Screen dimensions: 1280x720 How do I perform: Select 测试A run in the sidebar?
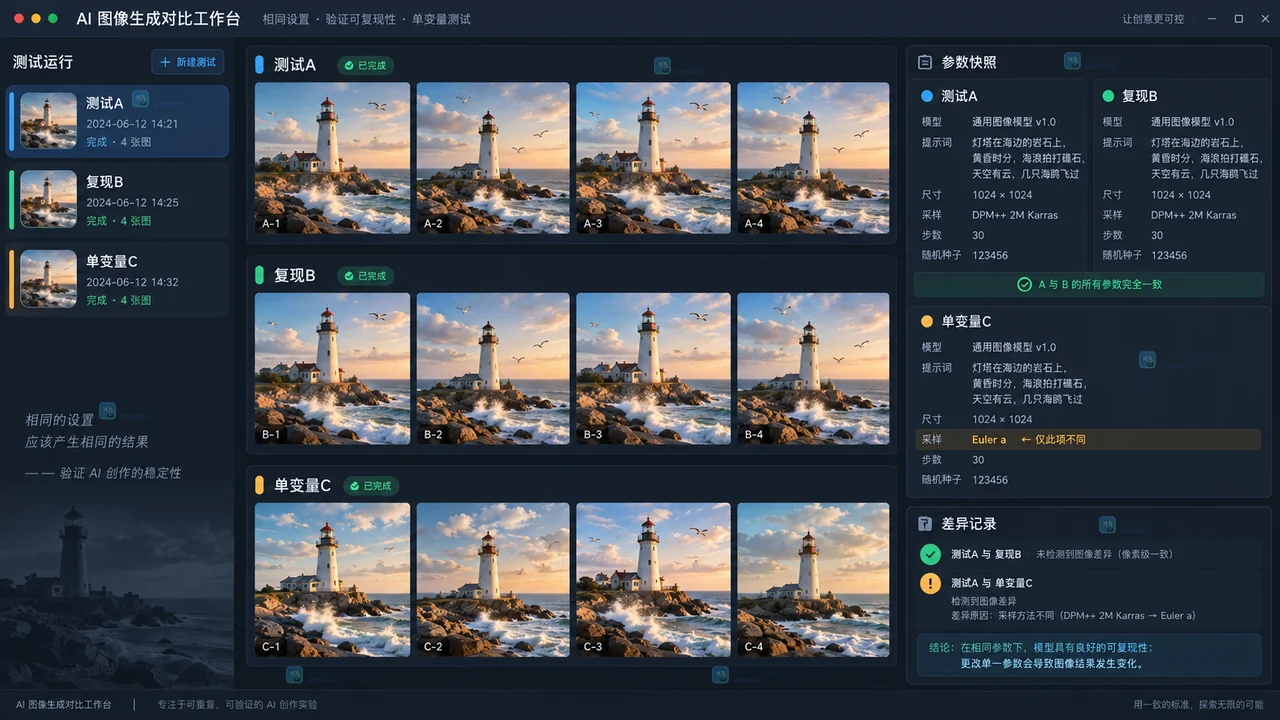118,121
